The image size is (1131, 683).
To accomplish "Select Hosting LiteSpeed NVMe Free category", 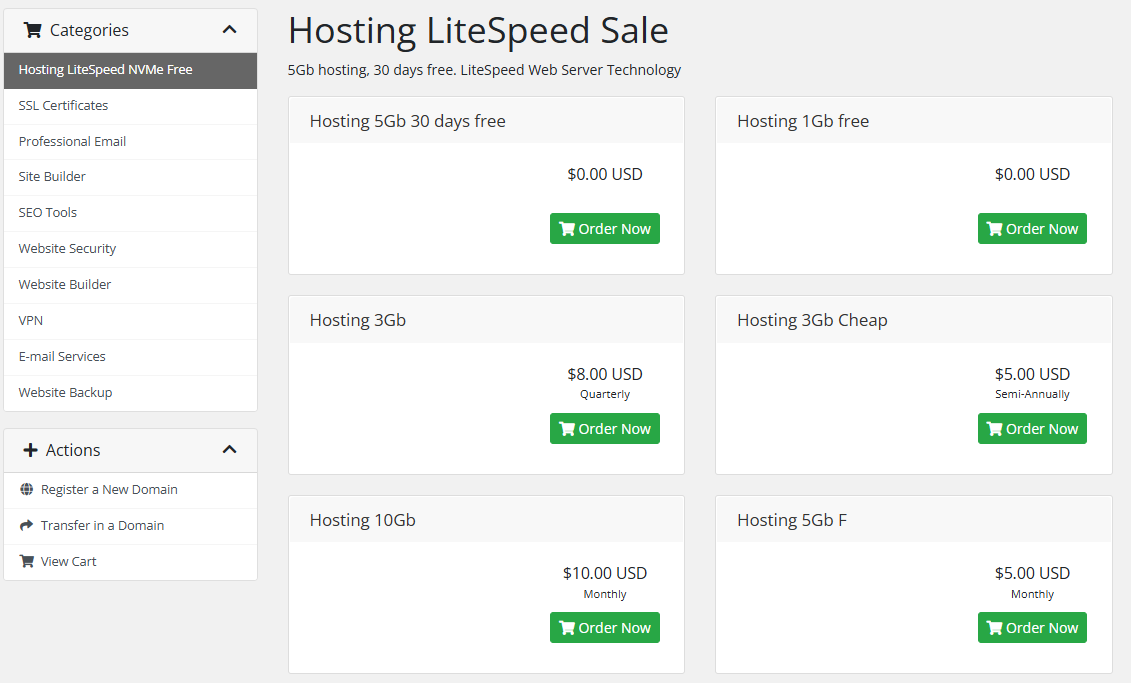I will point(131,70).
